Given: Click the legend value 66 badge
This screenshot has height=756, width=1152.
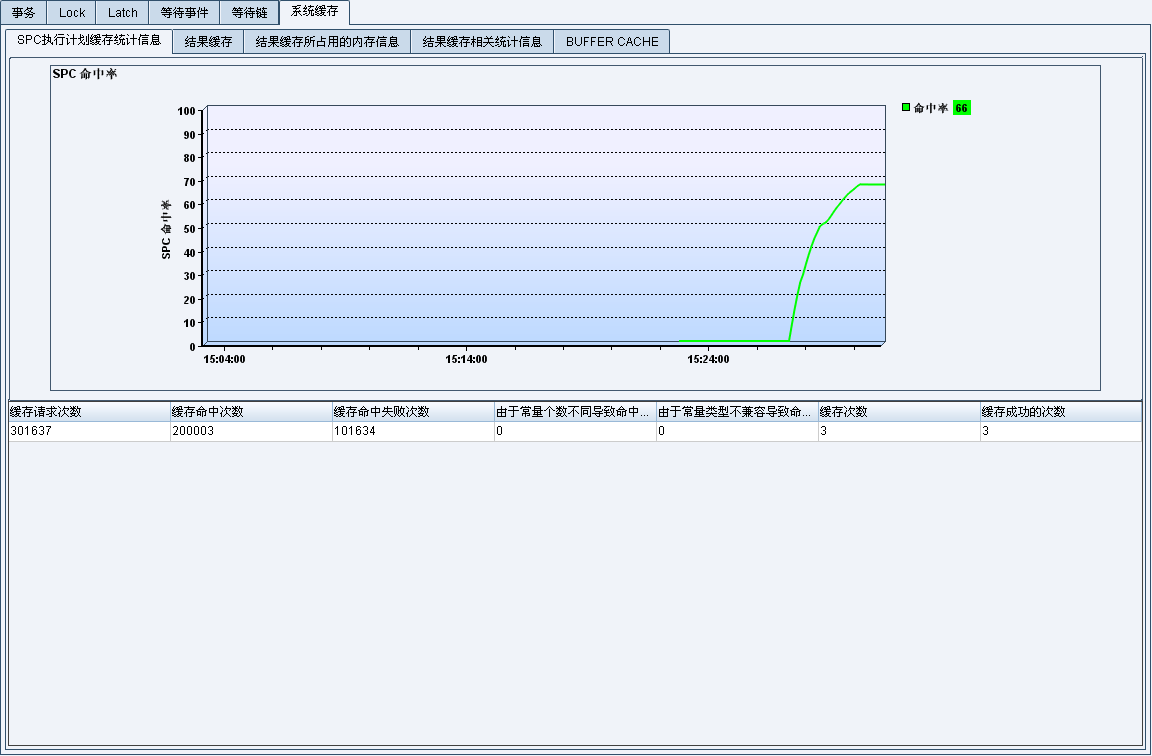Looking at the screenshot, I should pos(961,108).
